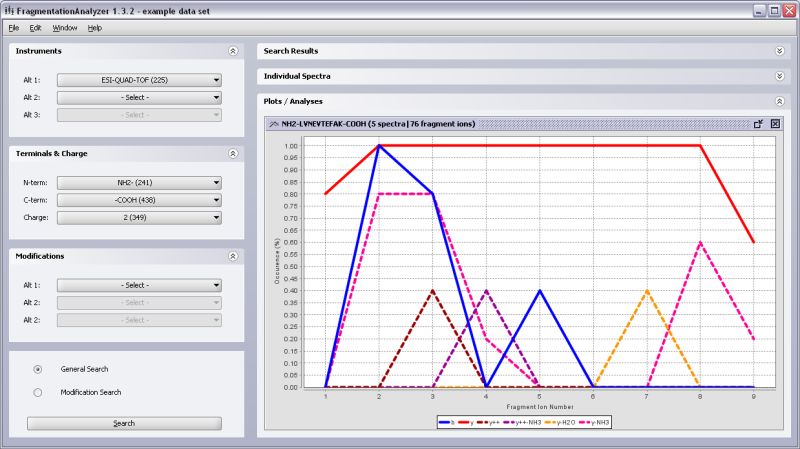Click the plot frame chart icon

274,124
